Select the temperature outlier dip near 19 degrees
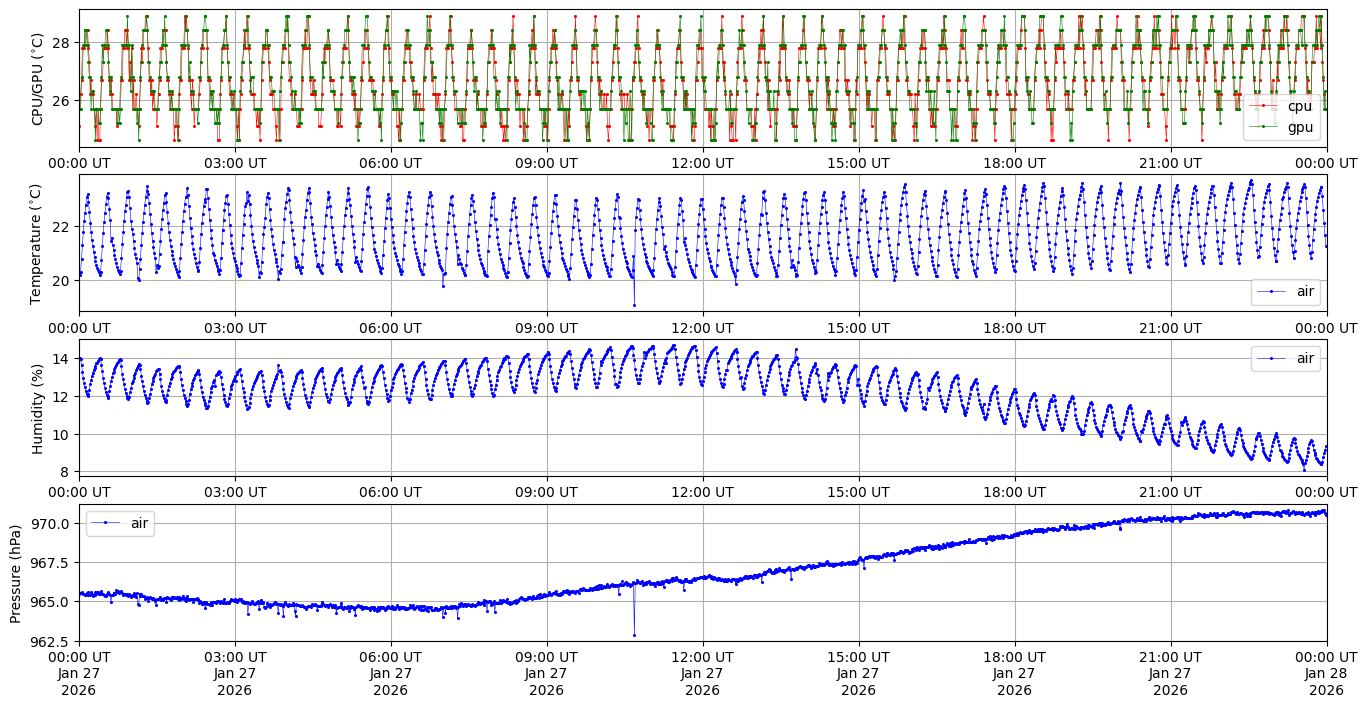This screenshot has width=1367, height=707. (634, 305)
